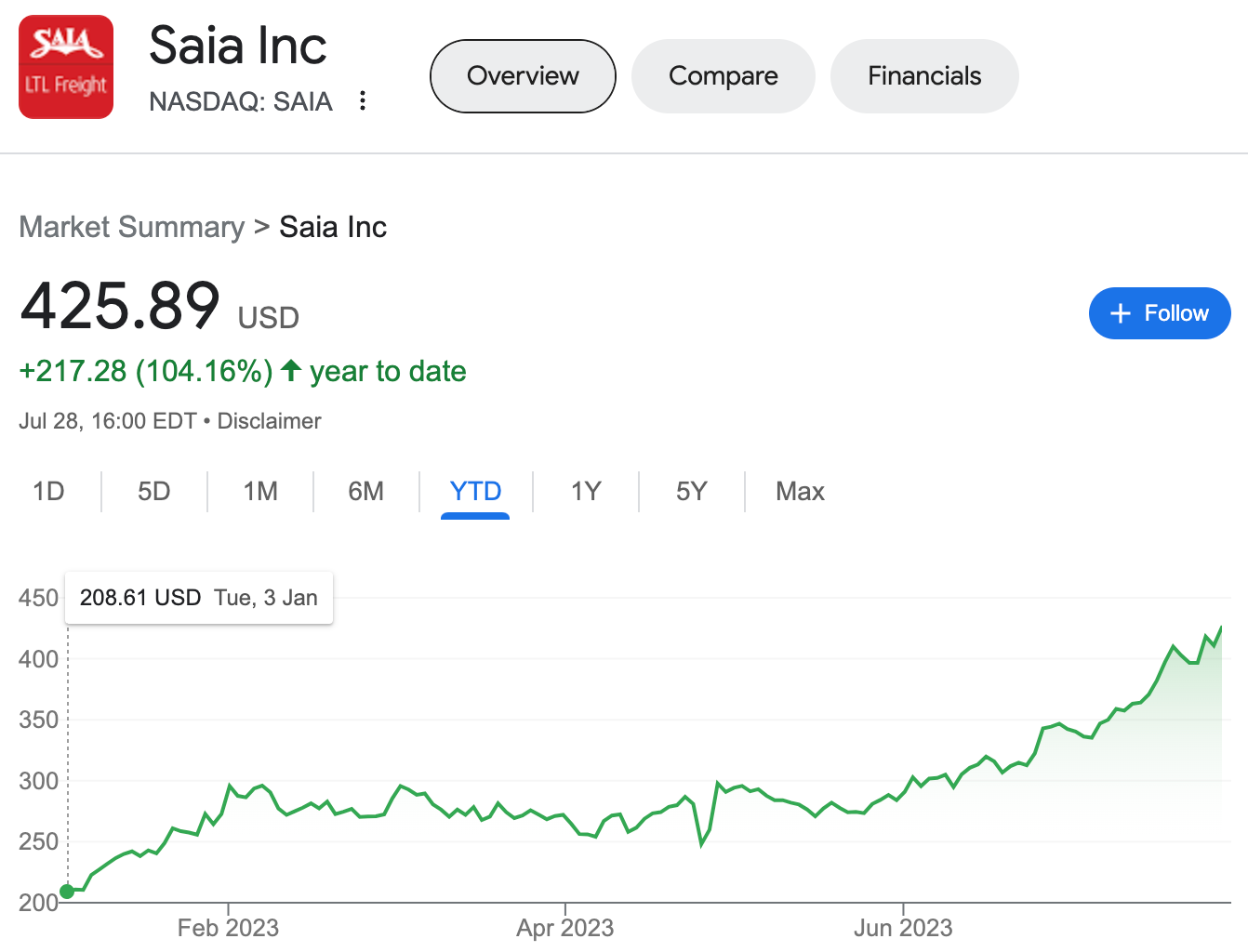Follow Saia Inc stock

coord(1160,313)
